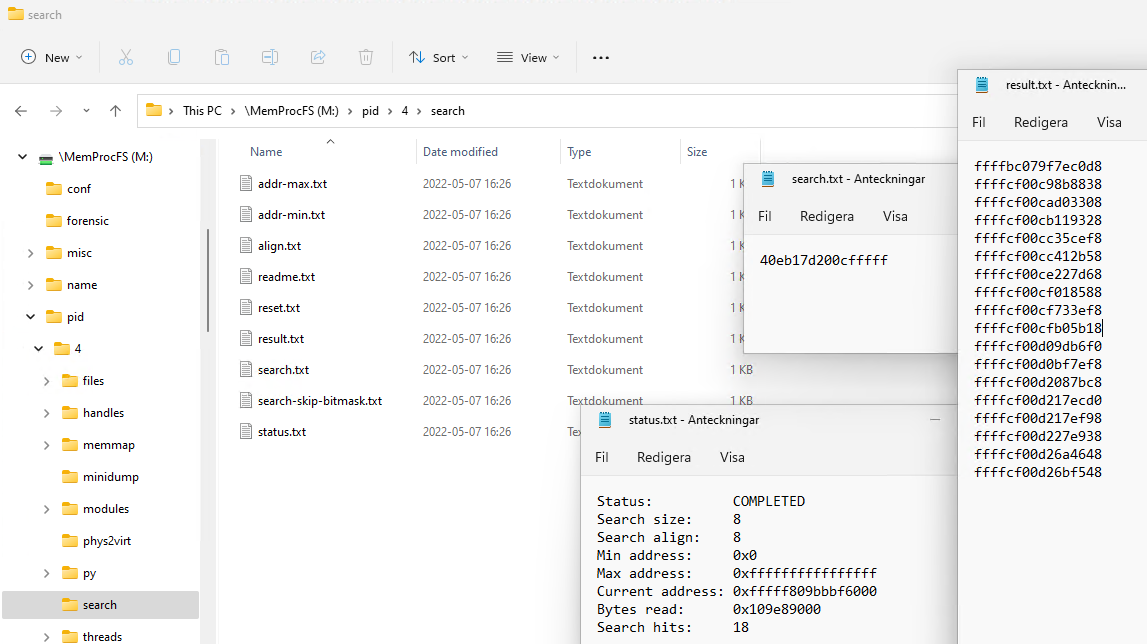Sort files by Date modified column
Image resolution: width=1147 pixels, height=644 pixels.
pyautogui.click(x=460, y=151)
